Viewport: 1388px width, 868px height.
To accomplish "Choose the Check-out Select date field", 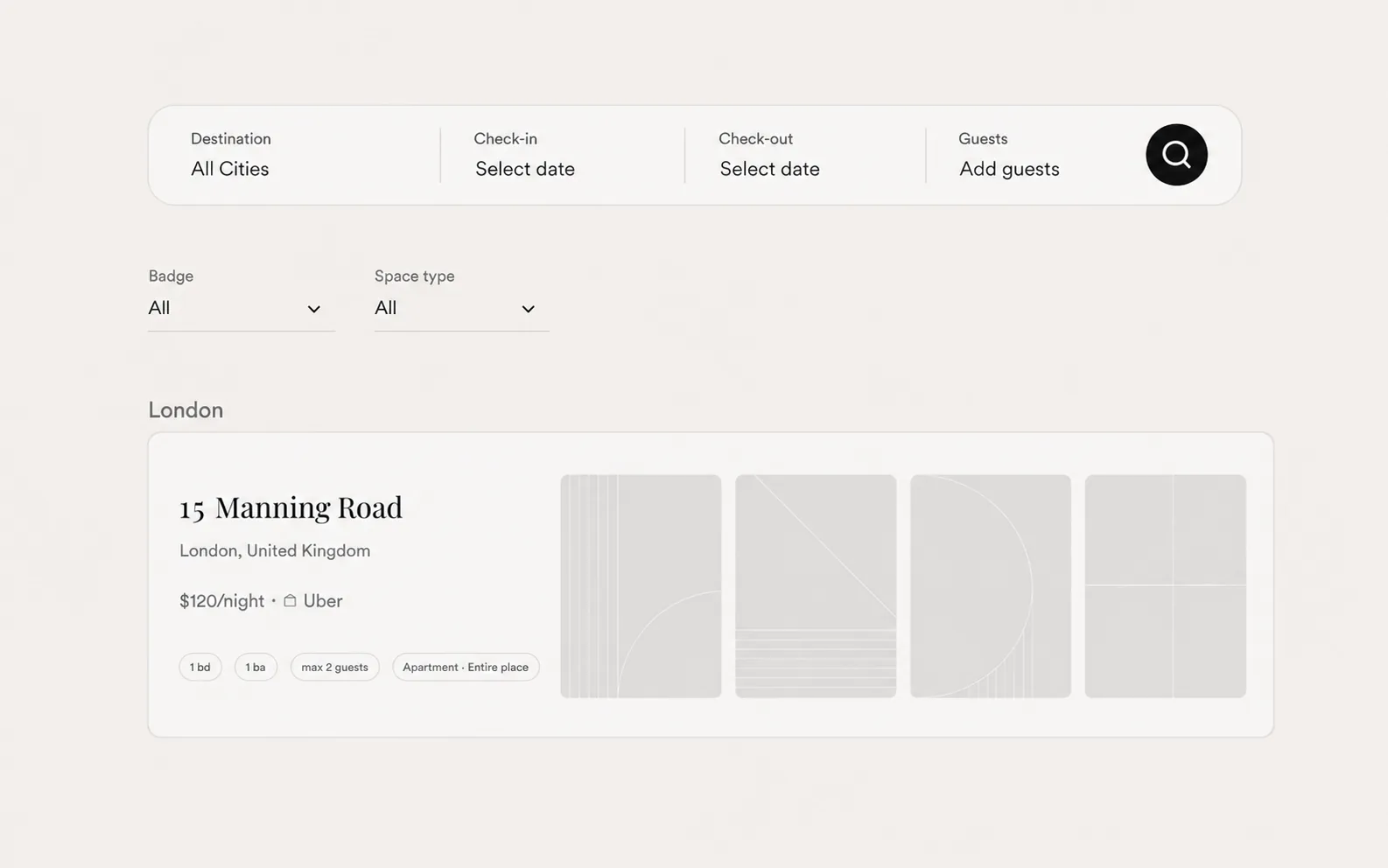I will [804, 155].
